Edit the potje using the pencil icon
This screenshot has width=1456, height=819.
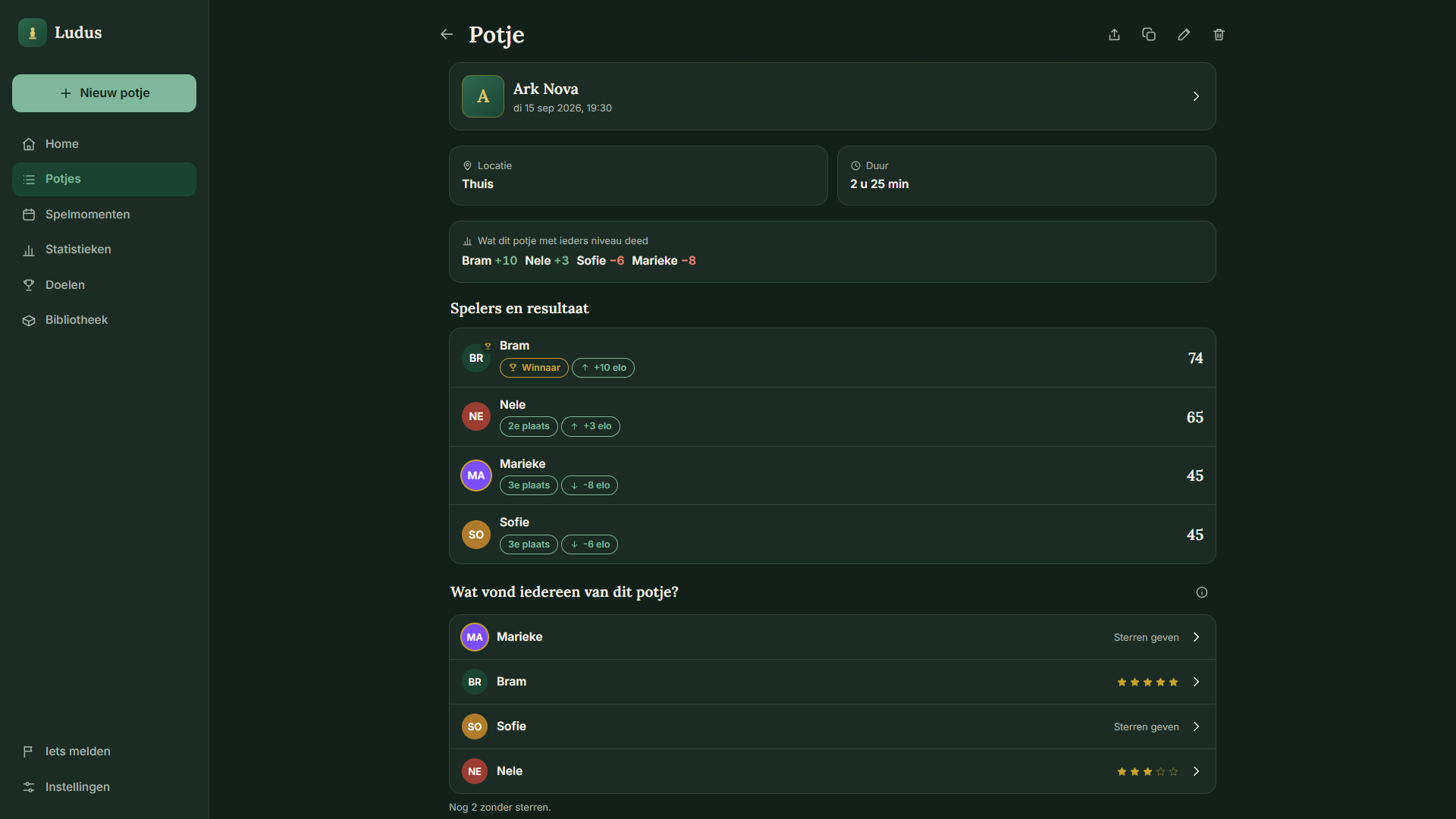(1184, 34)
